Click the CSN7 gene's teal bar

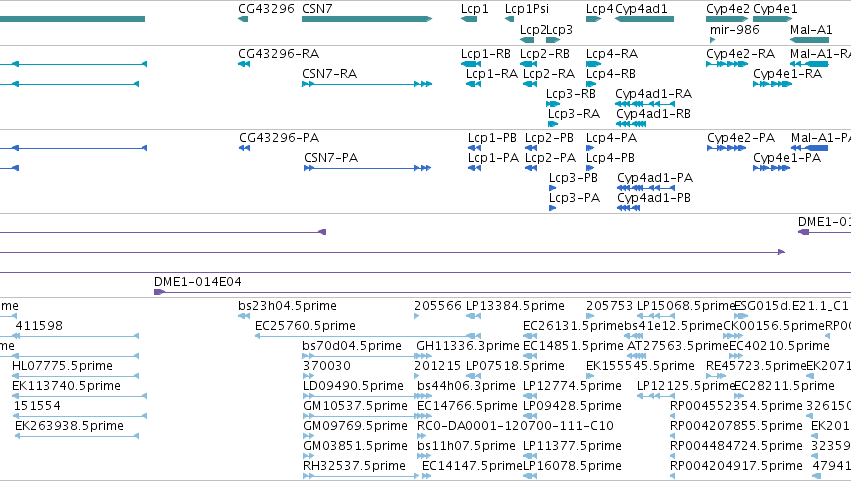click(367, 19)
